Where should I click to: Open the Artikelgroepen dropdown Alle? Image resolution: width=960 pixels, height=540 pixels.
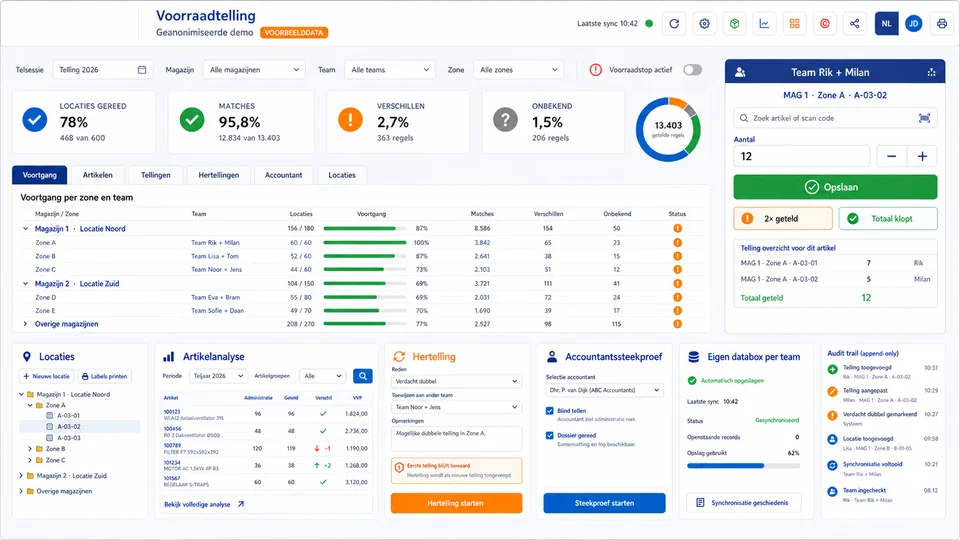323,376
